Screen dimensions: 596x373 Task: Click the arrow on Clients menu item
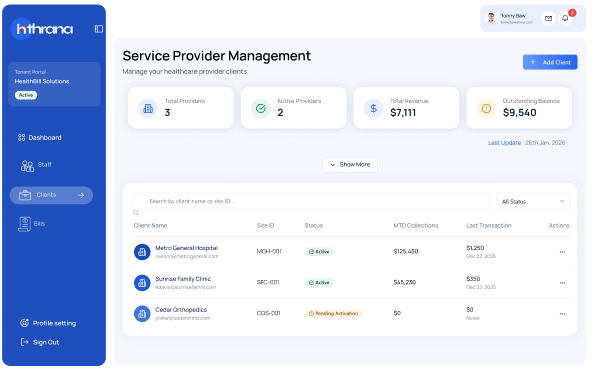coord(81,195)
